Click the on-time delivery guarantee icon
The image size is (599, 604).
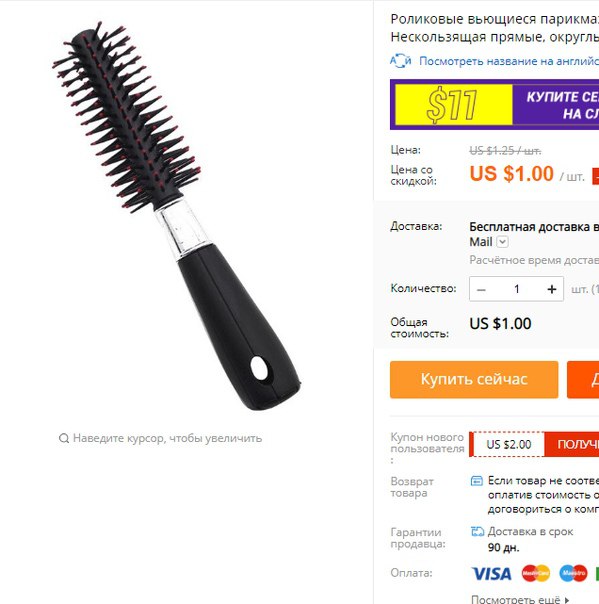coord(477,532)
